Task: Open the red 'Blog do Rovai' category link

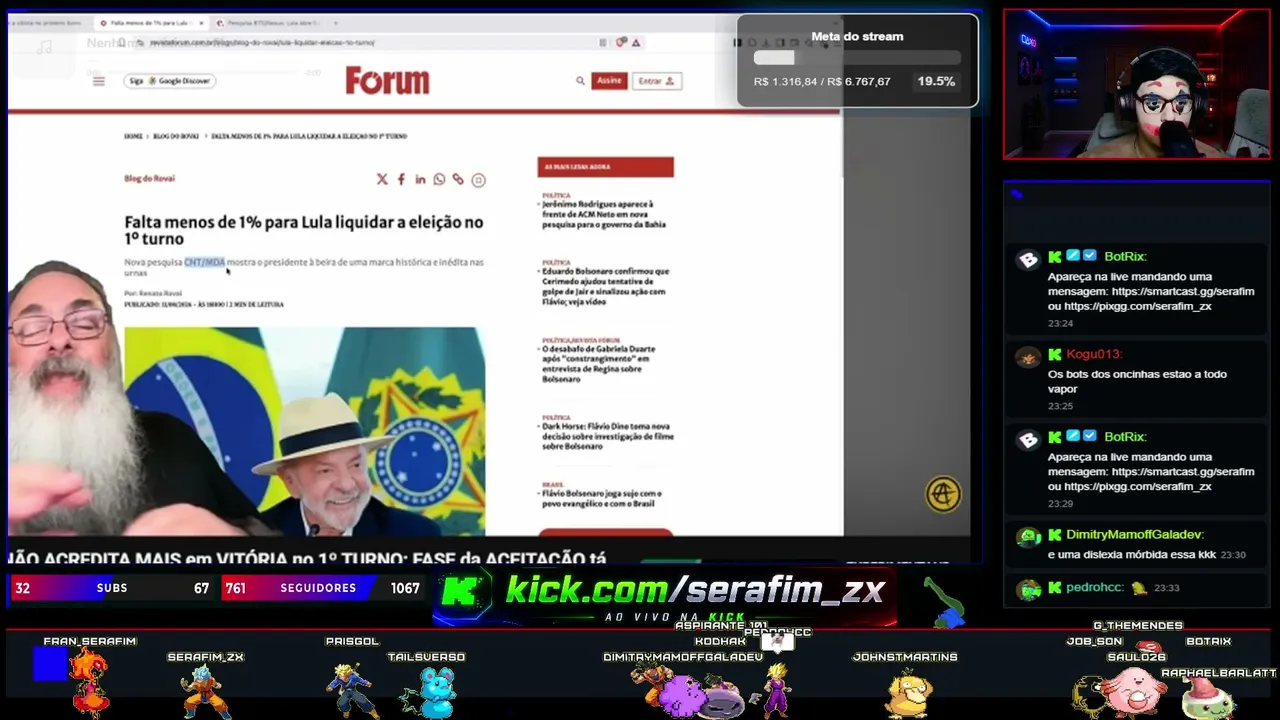Action: tap(149, 179)
